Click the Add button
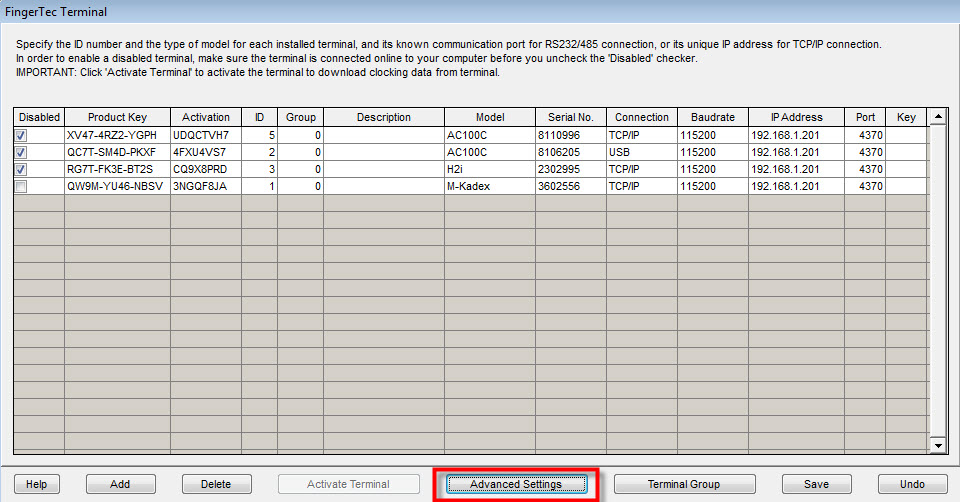The height and width of the screenshot is (502, 960). (121, 484)
